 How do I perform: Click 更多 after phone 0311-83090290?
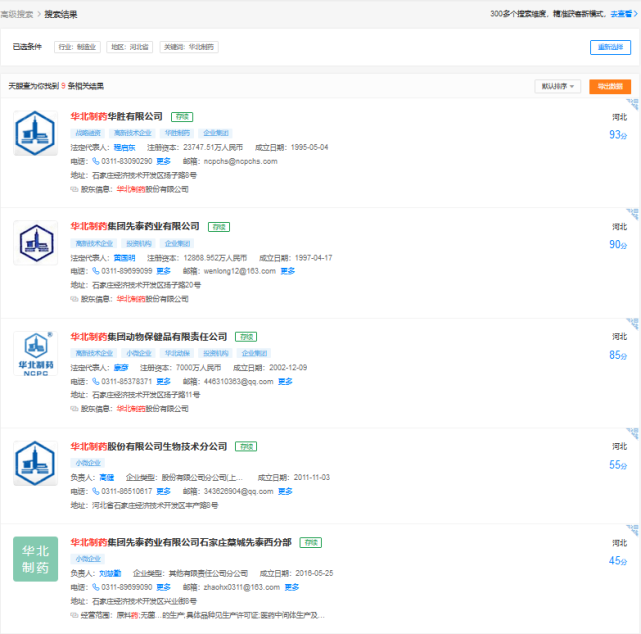click(164, 161)
